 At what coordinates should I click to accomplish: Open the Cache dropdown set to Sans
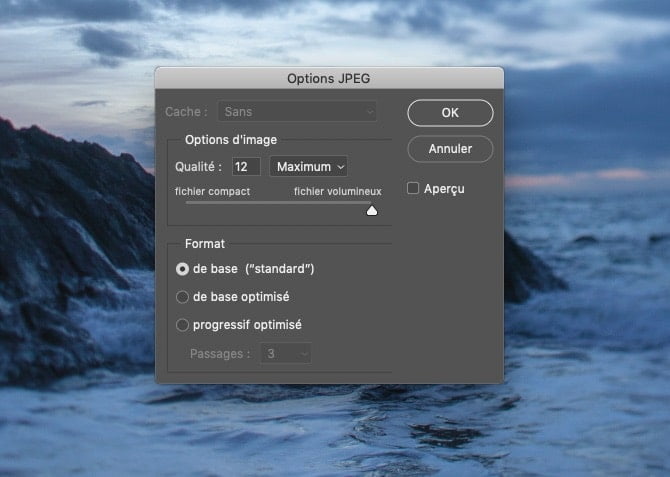(298, 113)
